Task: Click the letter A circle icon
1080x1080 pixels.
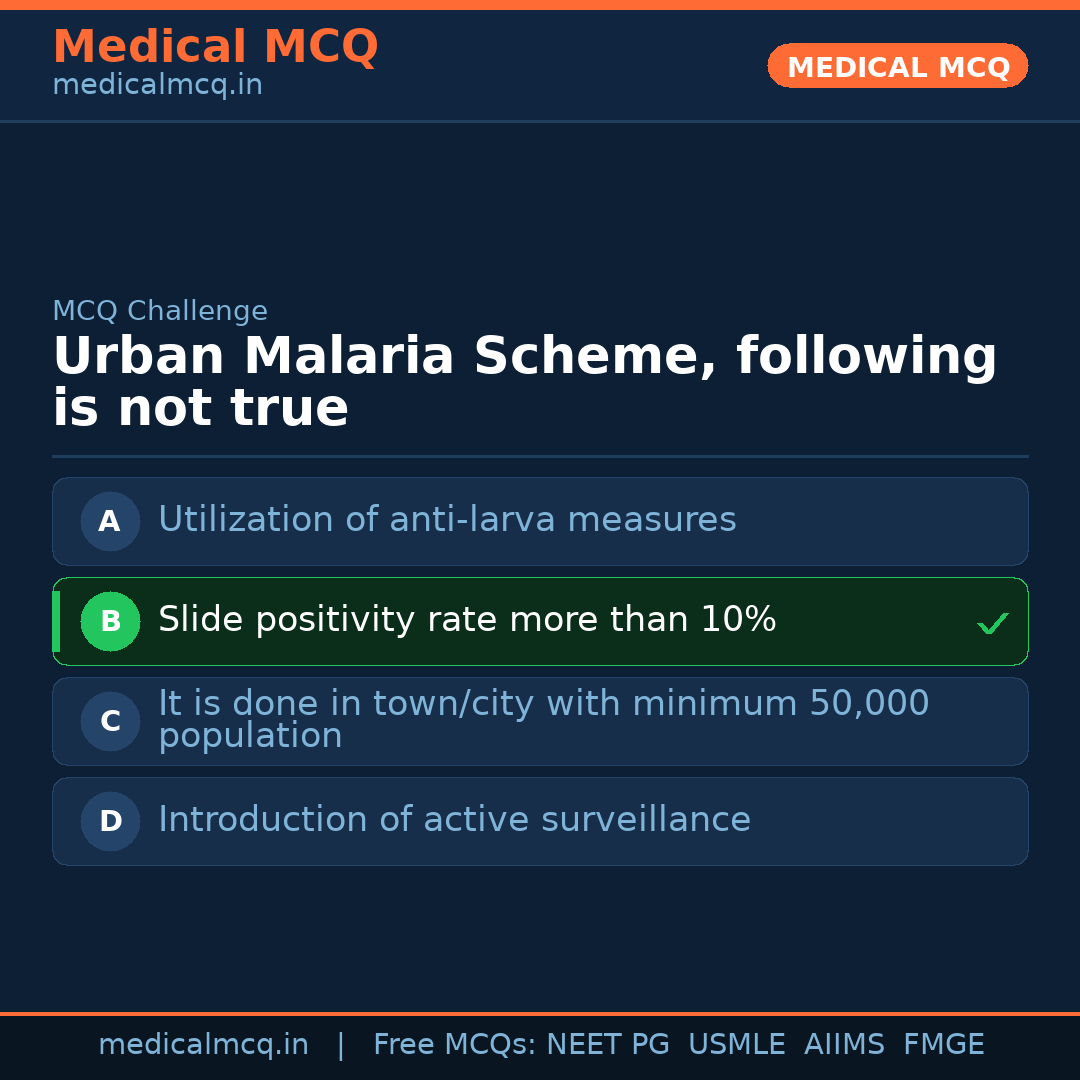Action: coord(110,521)
